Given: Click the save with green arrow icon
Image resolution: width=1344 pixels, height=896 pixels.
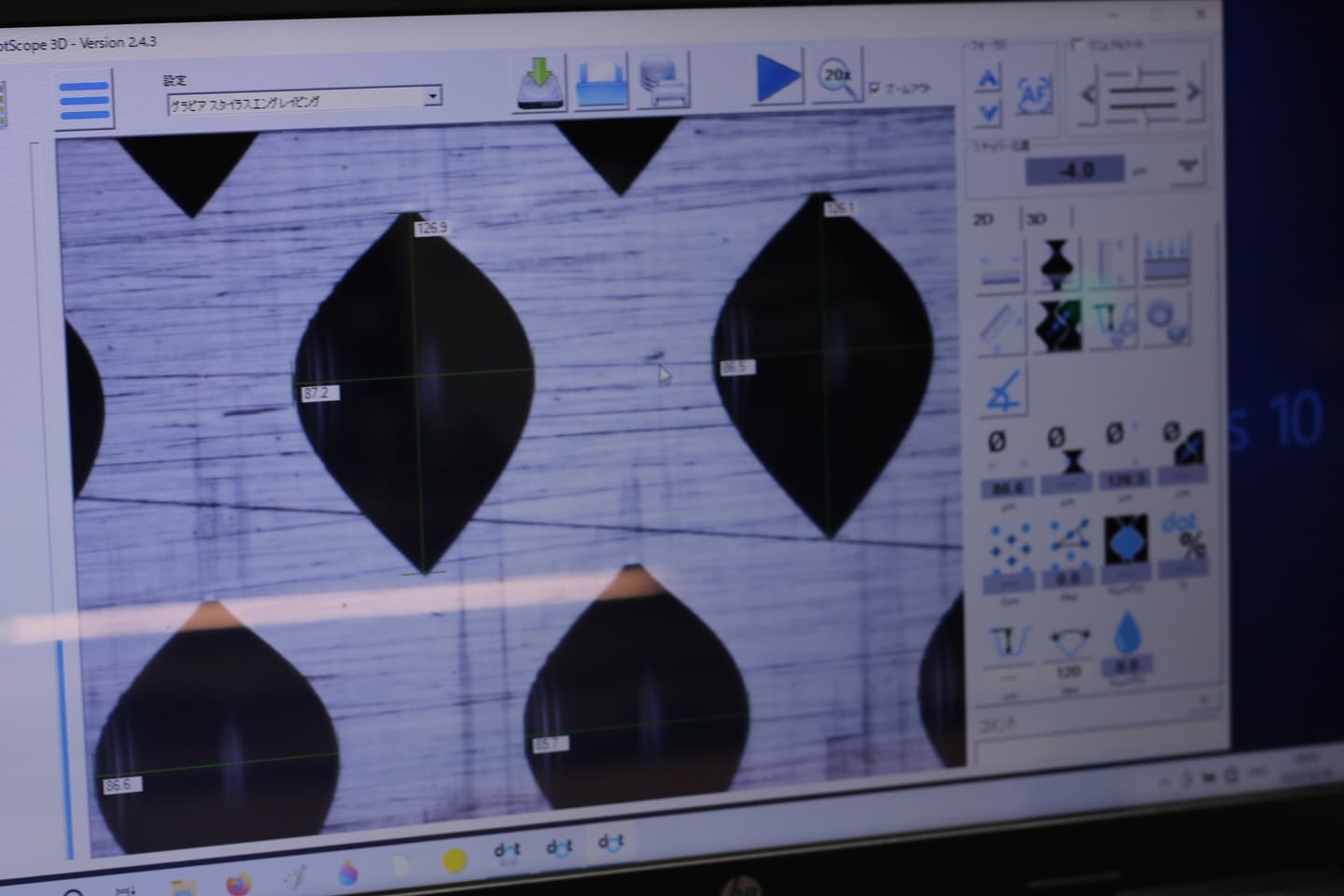Looking at the screenshot, I should pyautogui.click(x=540, y=82).
